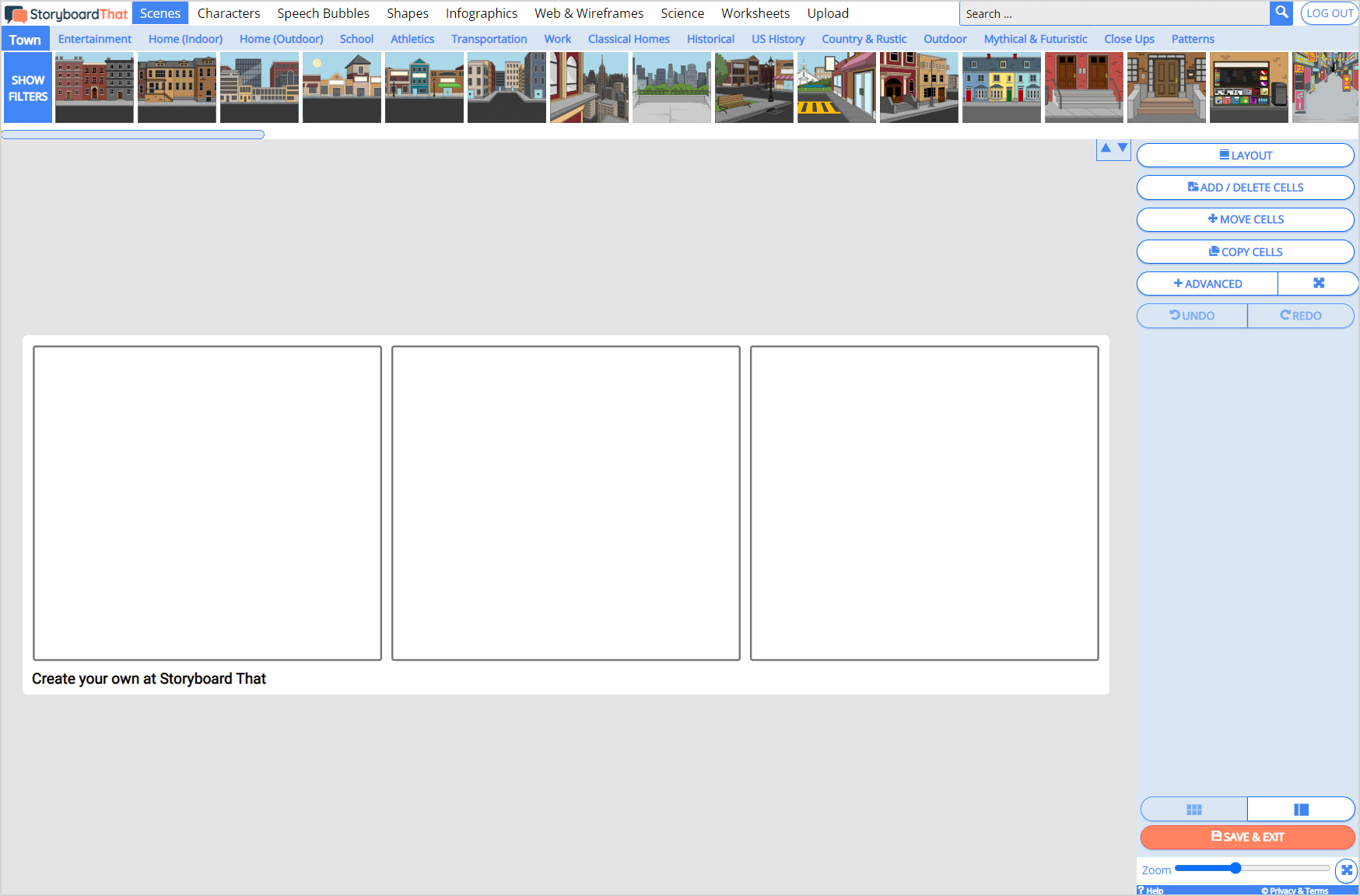
Task: Open Add / Delete Cells
Action: click(x=1246, y=187)
